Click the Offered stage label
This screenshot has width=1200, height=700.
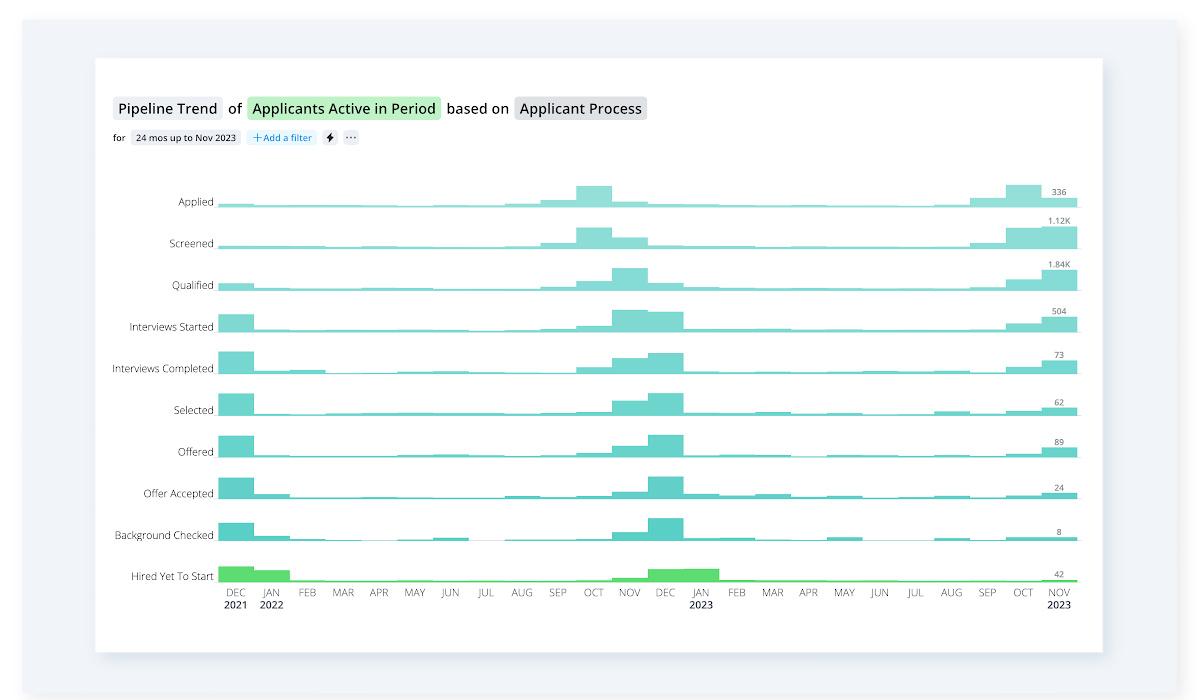196,452
